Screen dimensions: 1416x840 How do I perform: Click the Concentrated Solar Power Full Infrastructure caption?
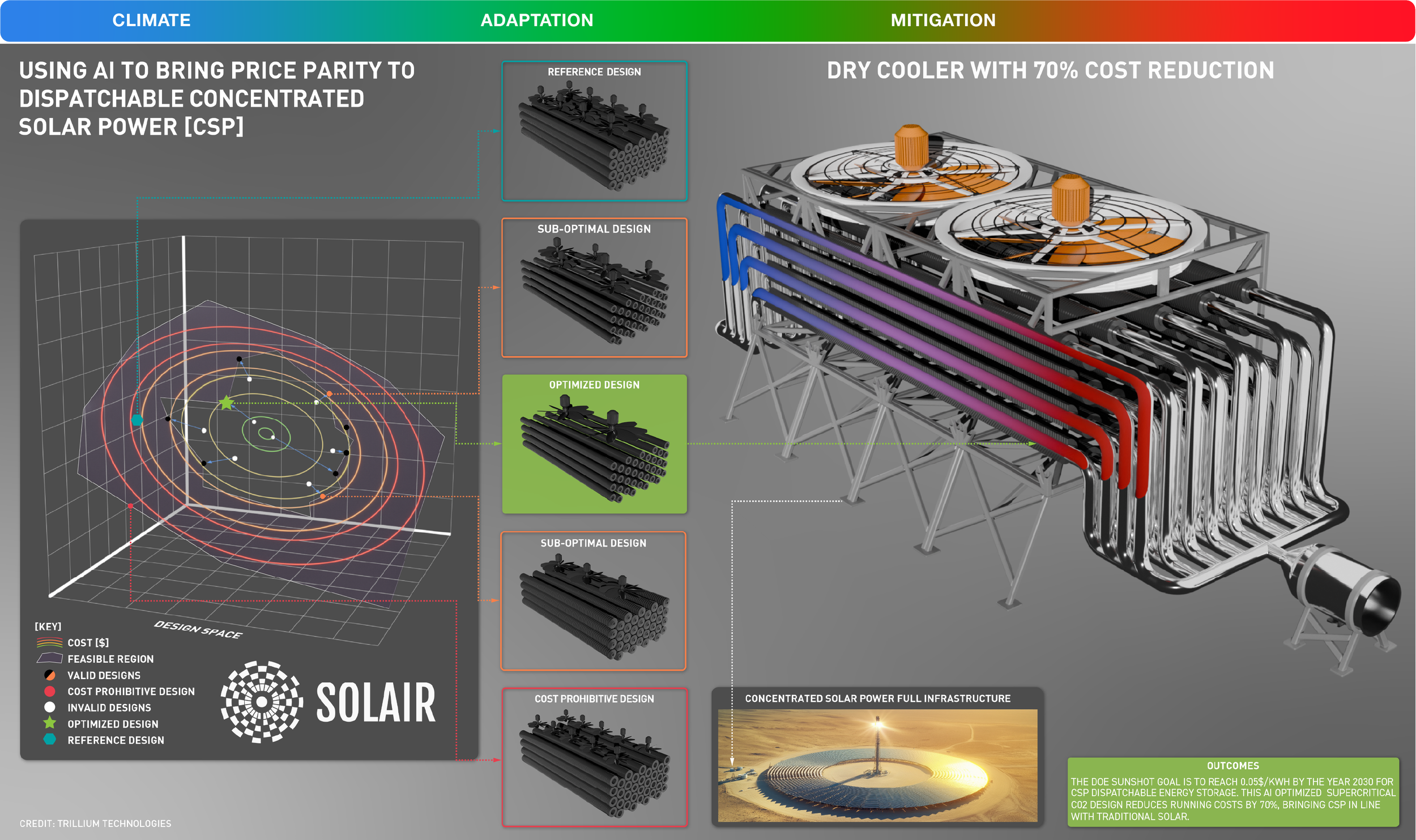click(877, 698)
